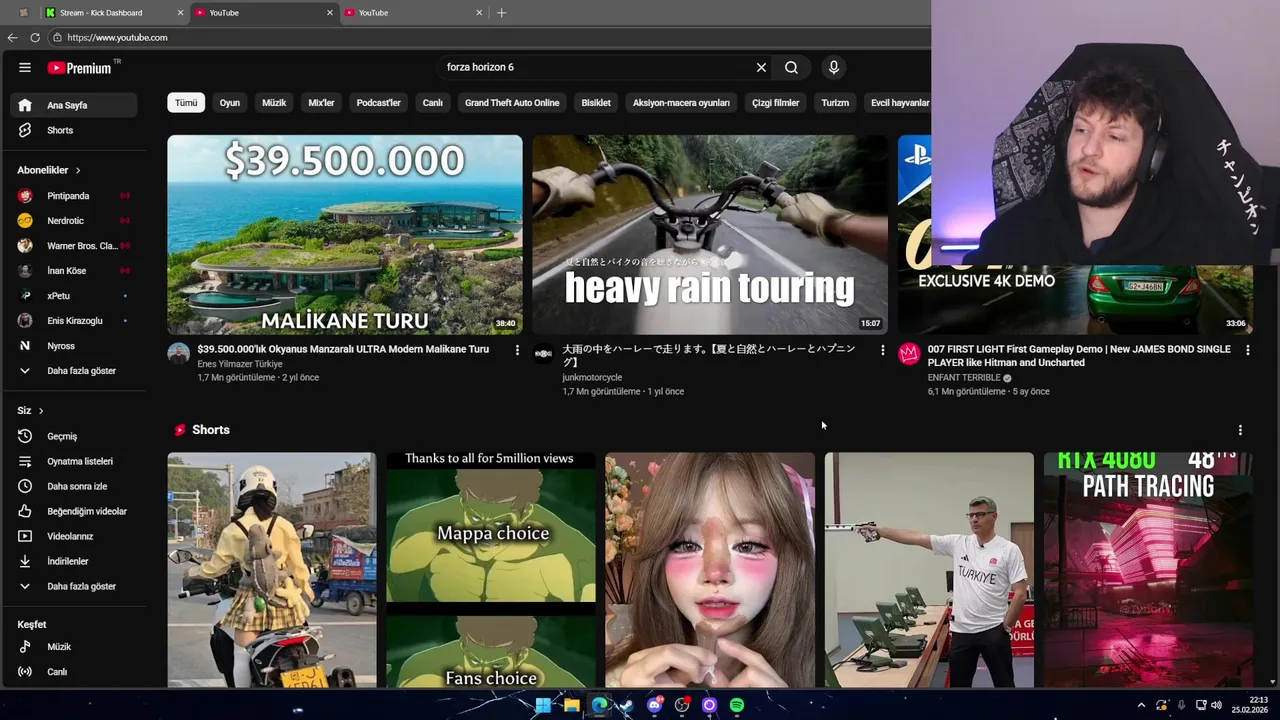The image size is (1280, 720).
Task: Open Beğendiğim videolar in the sidebar
Action: pyautogui.click(x=74, y=511)
